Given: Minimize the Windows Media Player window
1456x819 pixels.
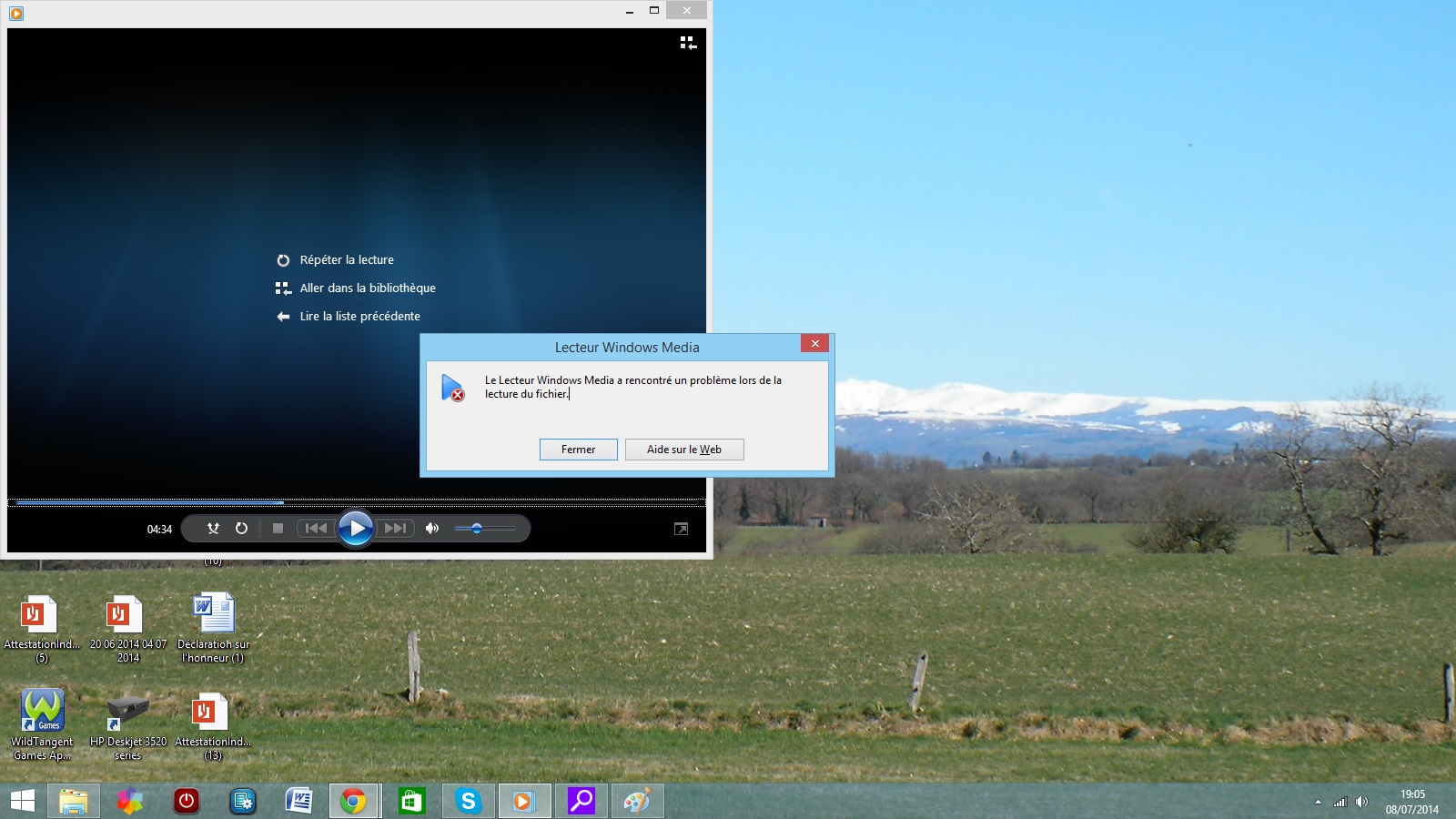Looking at the screenshot, I should click(x=630, y=11).
